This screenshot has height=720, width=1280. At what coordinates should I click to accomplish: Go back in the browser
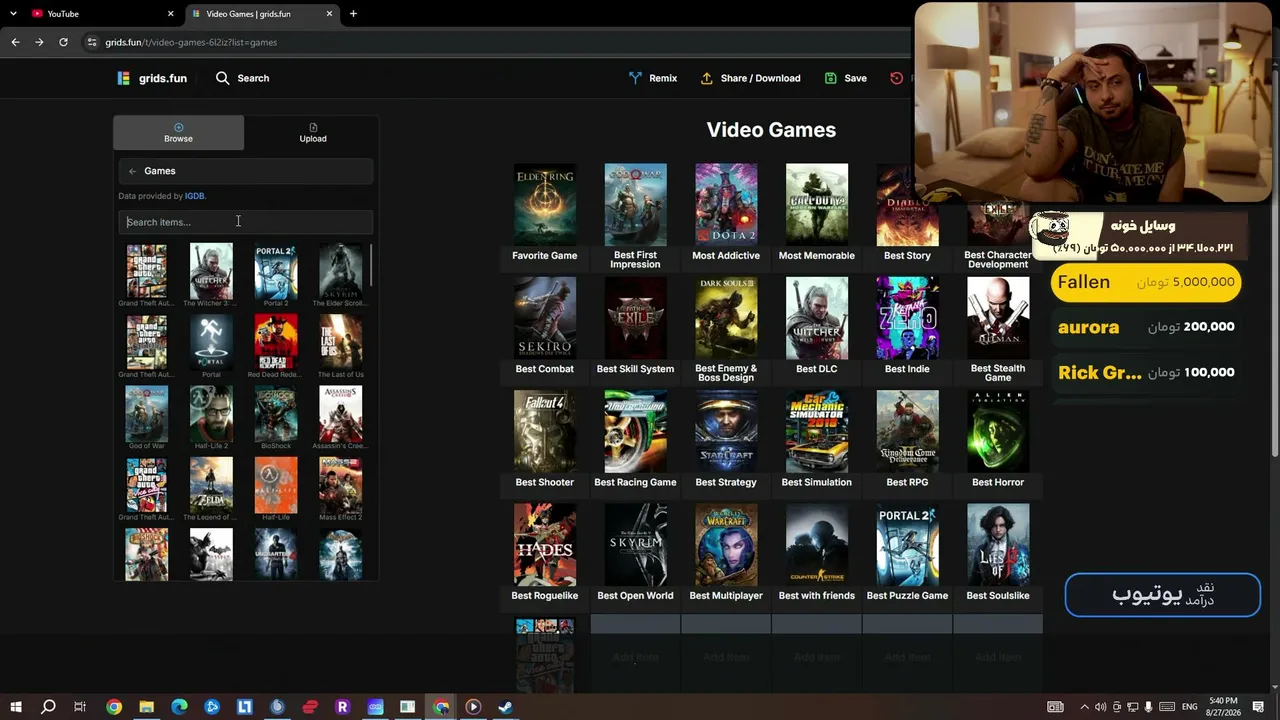[x=15, y=42]
